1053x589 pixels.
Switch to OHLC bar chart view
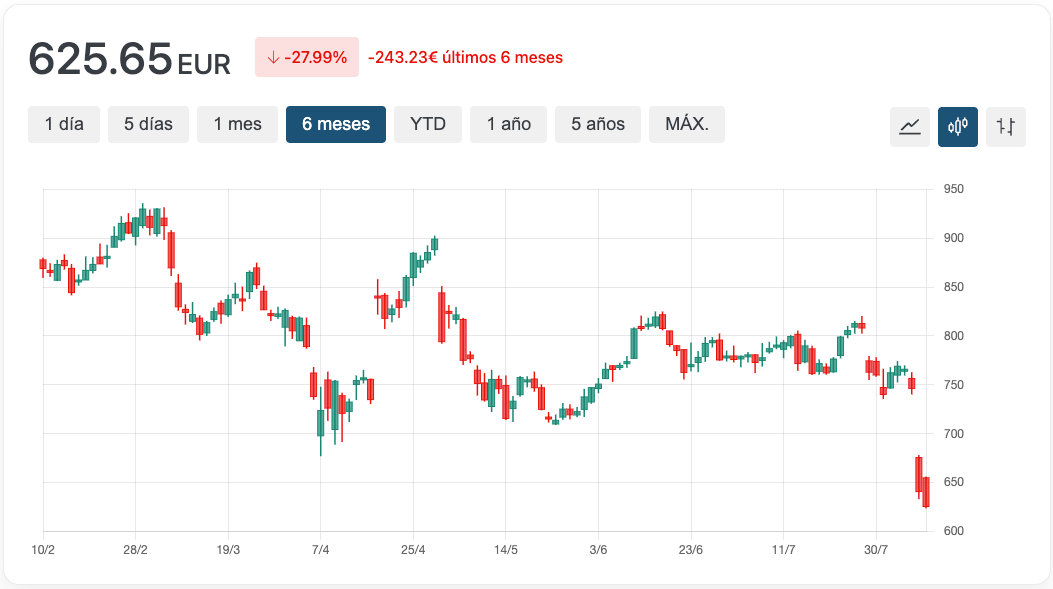[x=1006, y=126]
